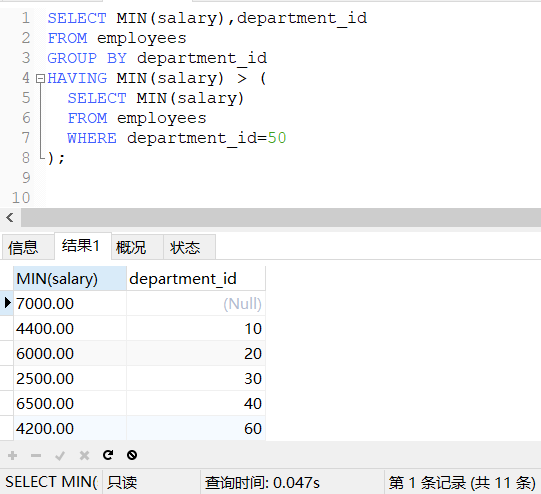The width and height of the screenshot is (541, 494).
Task: Click the discard changes X icon
Action: tap(84, 455)
